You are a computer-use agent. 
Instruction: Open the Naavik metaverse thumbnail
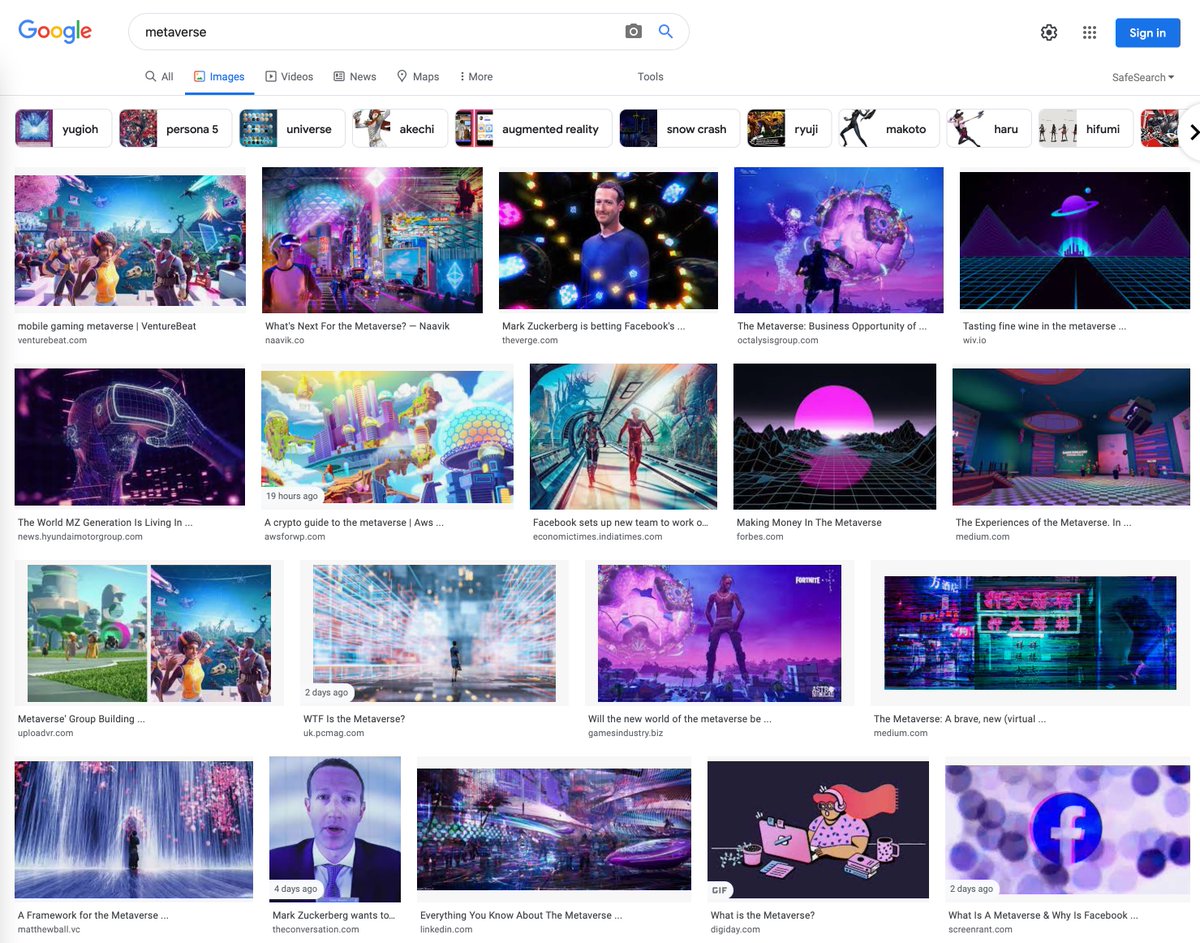point(372,240)
